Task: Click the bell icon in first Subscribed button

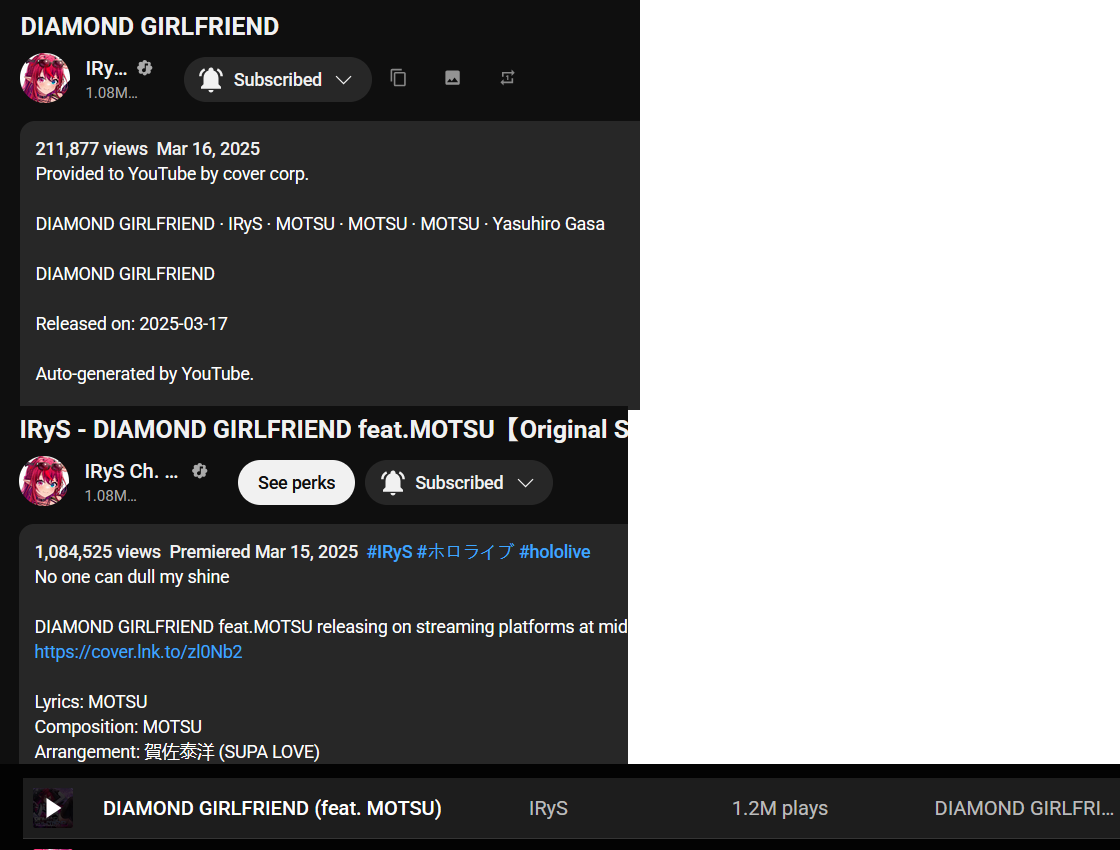Action: point(211,79)
